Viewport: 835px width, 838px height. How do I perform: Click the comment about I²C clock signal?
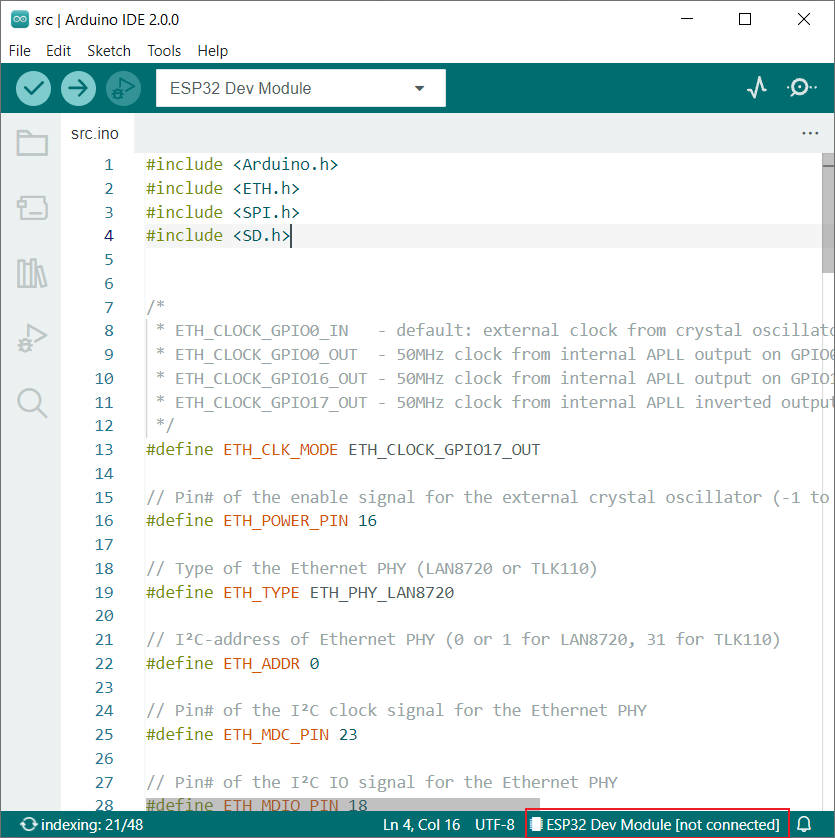click(396, 710)
